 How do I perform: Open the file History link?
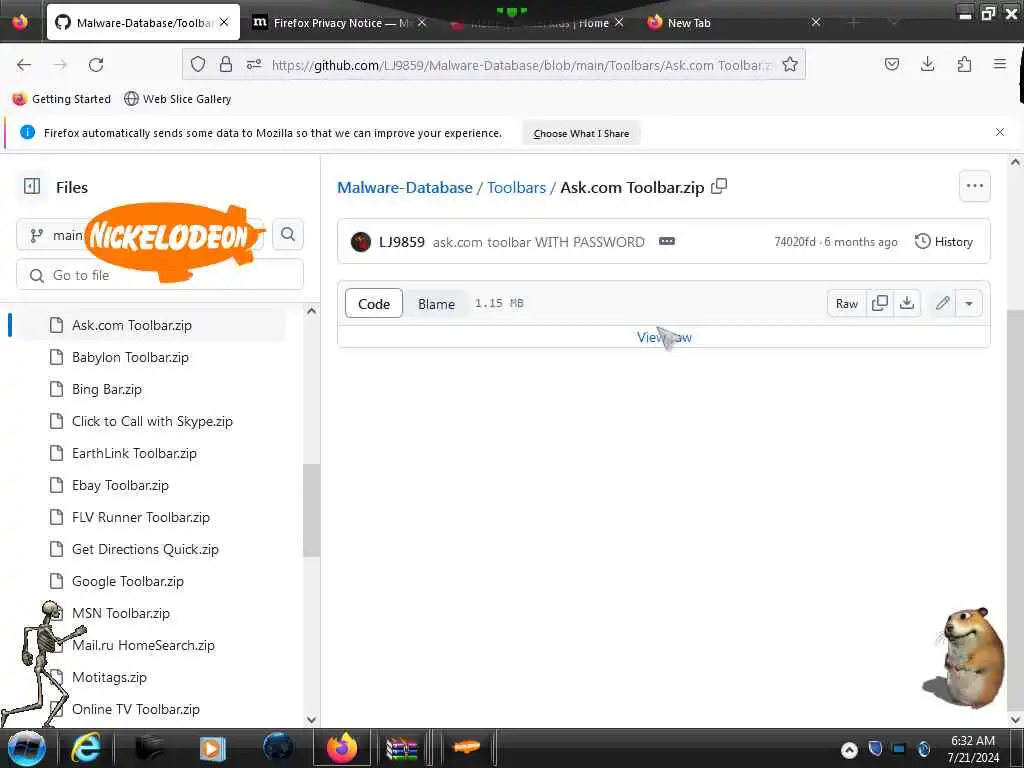pos(944,242)
